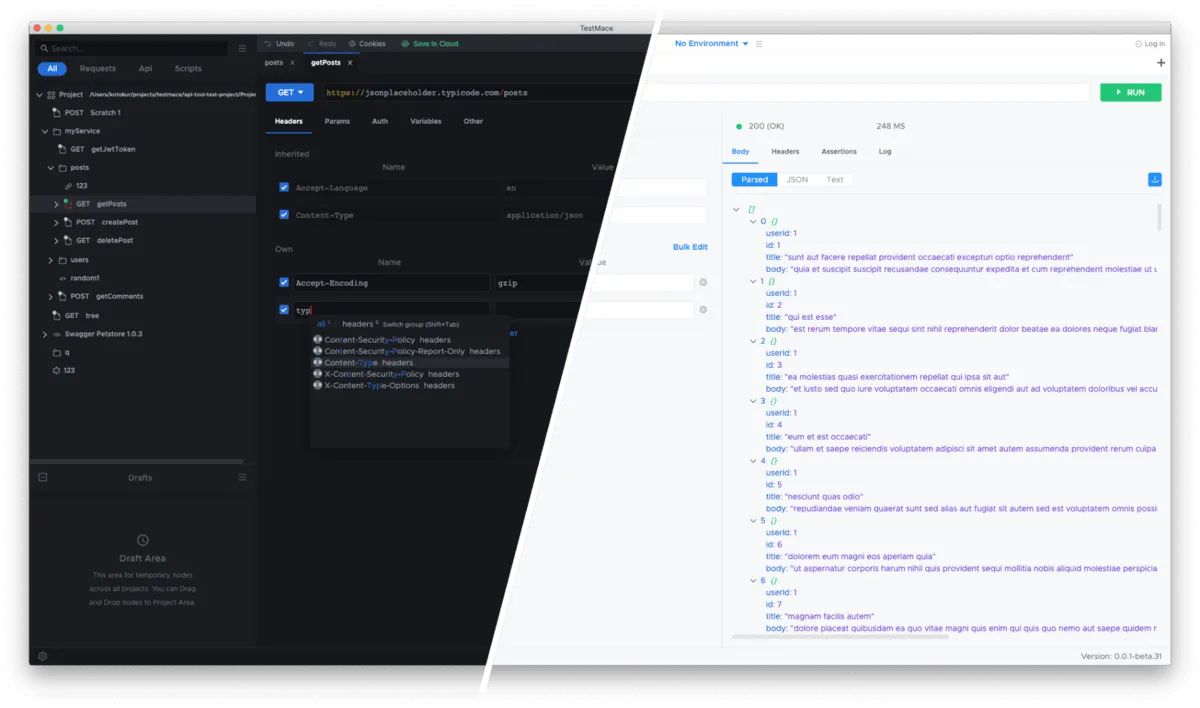Click the Drafts panel menu icon
Viewport: 1200px width, 708px height.
coord(243,477)
